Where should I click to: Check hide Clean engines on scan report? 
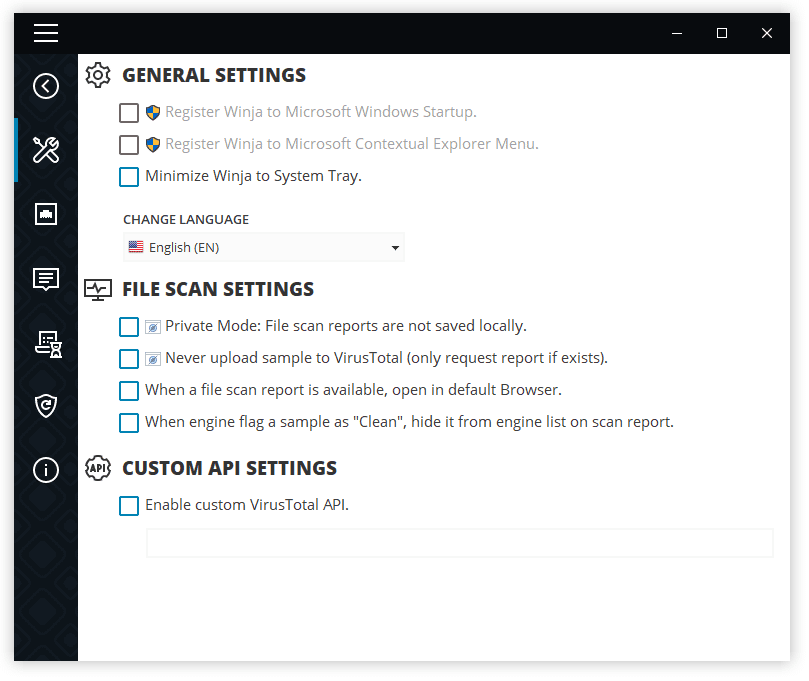pos(129,423)
